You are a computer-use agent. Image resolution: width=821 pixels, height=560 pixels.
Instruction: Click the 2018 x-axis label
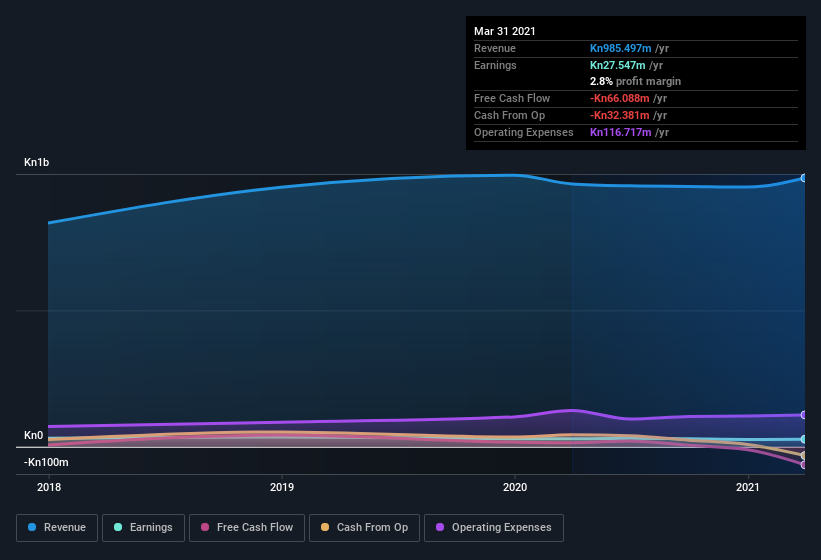click(49, 487)
